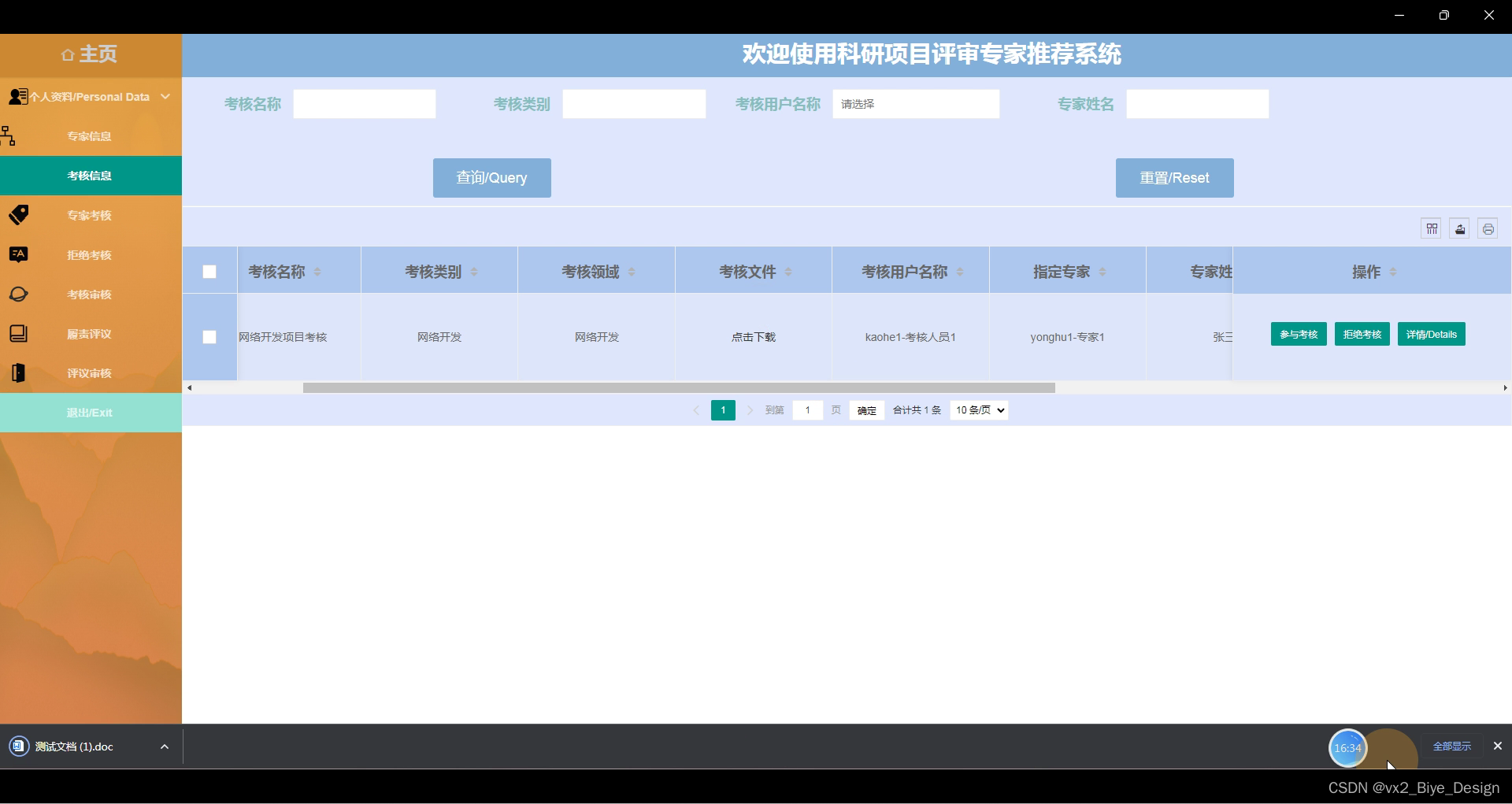Expand the download item options chevron

point(165,747)
